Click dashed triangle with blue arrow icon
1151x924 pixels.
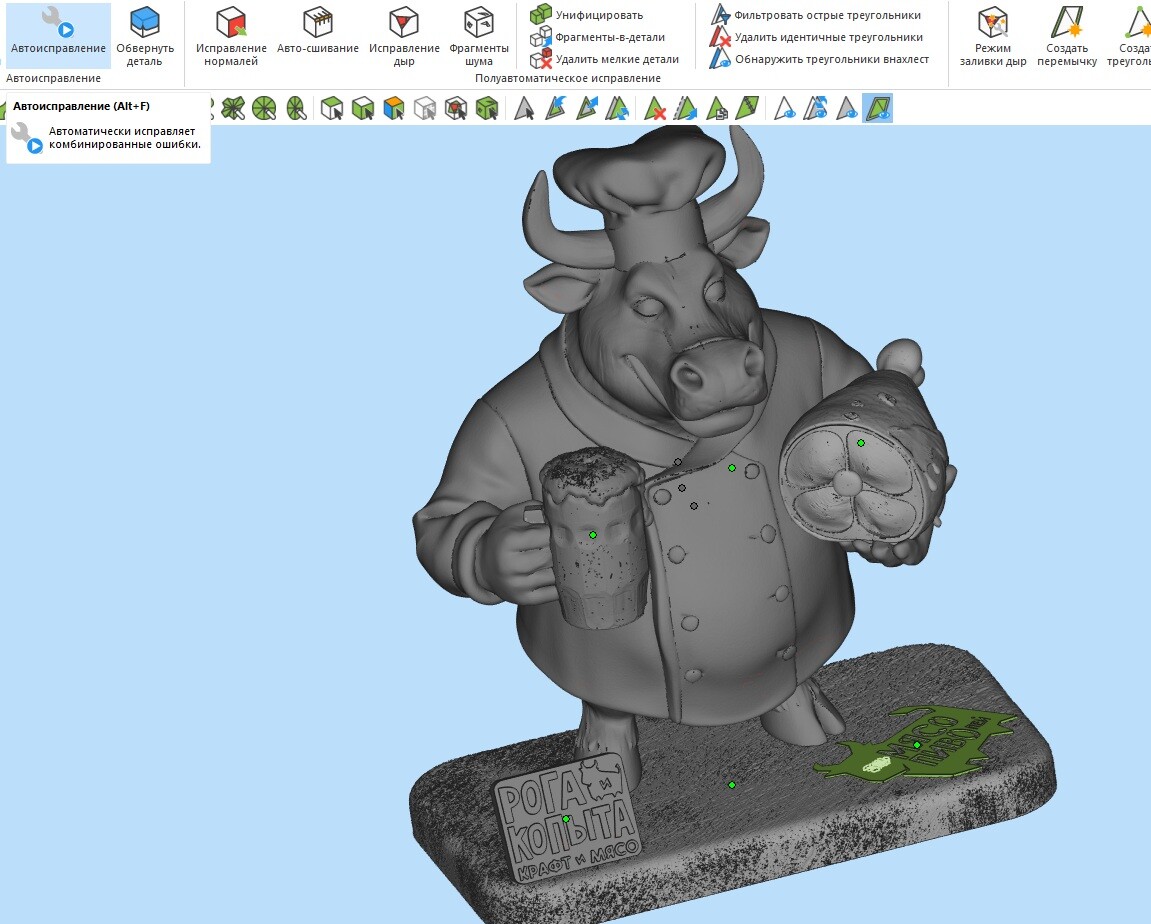click(x=686, y=109)
